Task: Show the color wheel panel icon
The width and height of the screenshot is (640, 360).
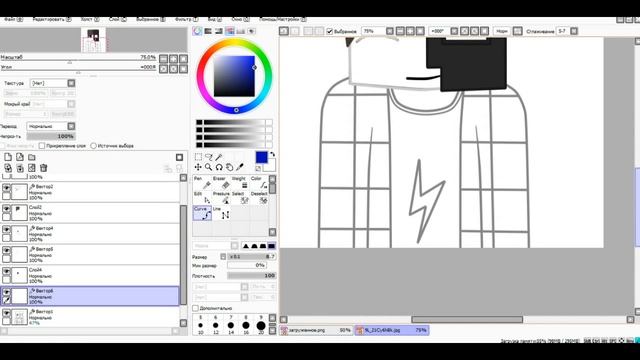Action: [198, 31]
